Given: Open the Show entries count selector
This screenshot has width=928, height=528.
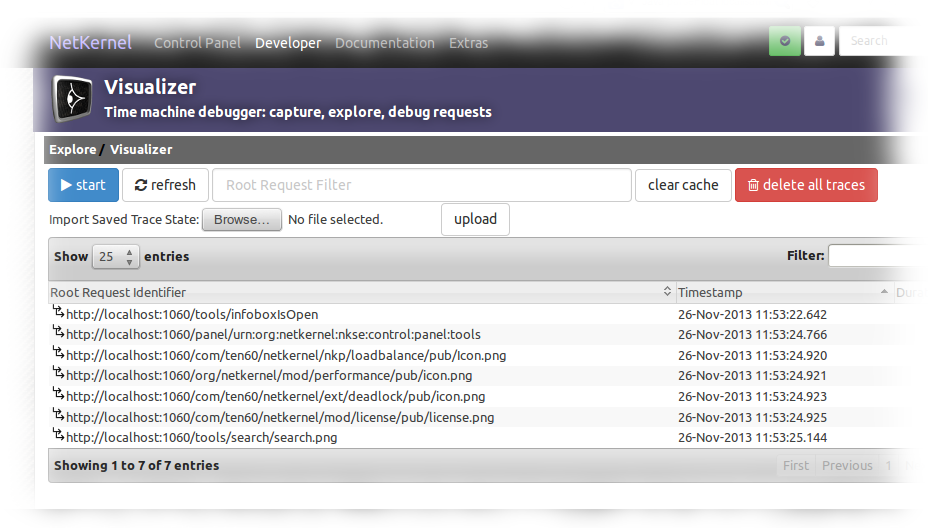Looking at the screenshot, I should click(x=116, y=256).
